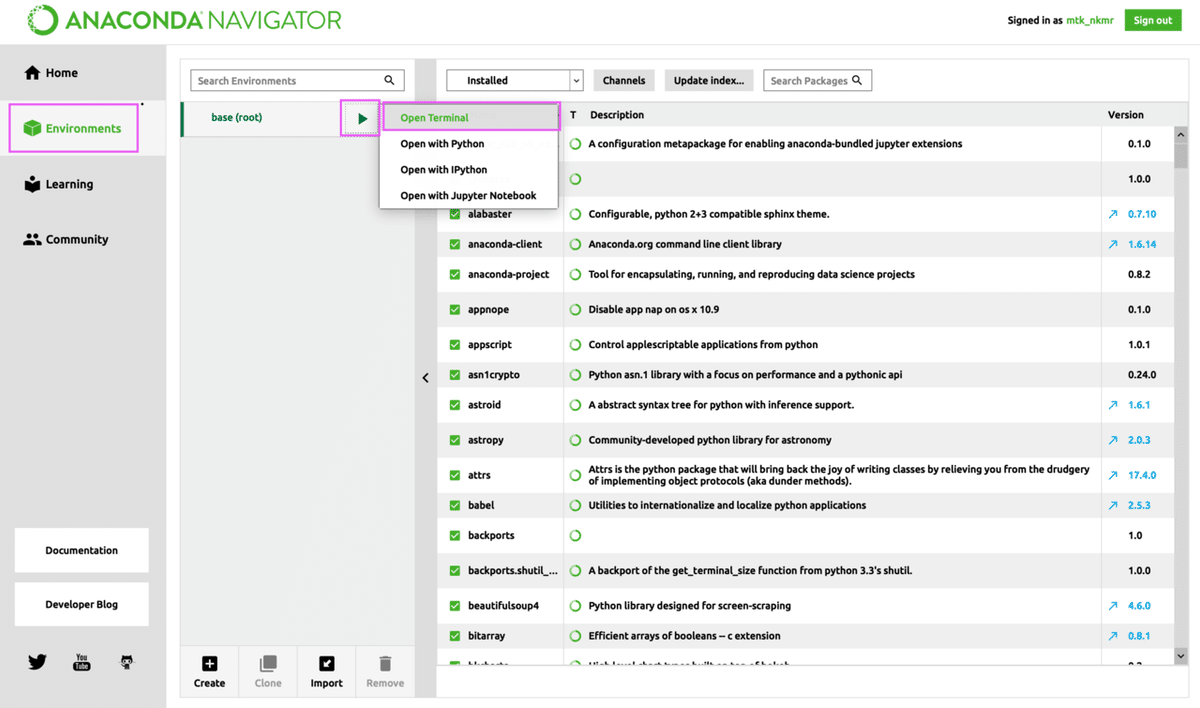Click the Description column header
1200x708 pixels.
[x=617, y=115]
